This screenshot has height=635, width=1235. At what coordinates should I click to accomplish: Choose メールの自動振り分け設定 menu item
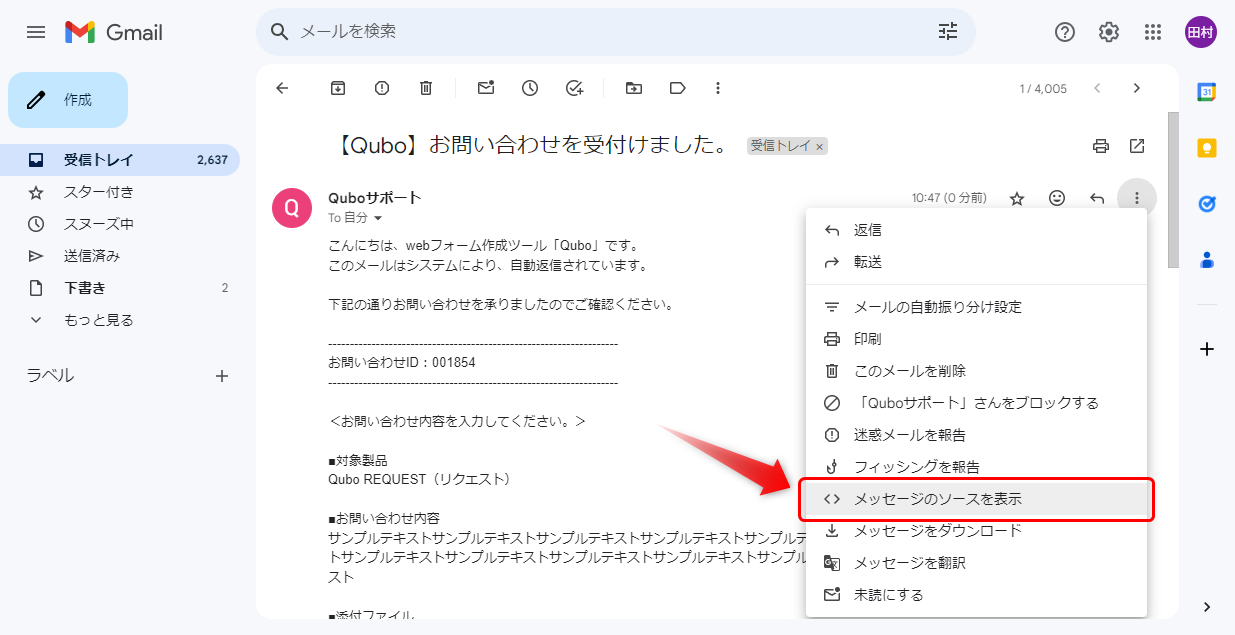point(976,307)
